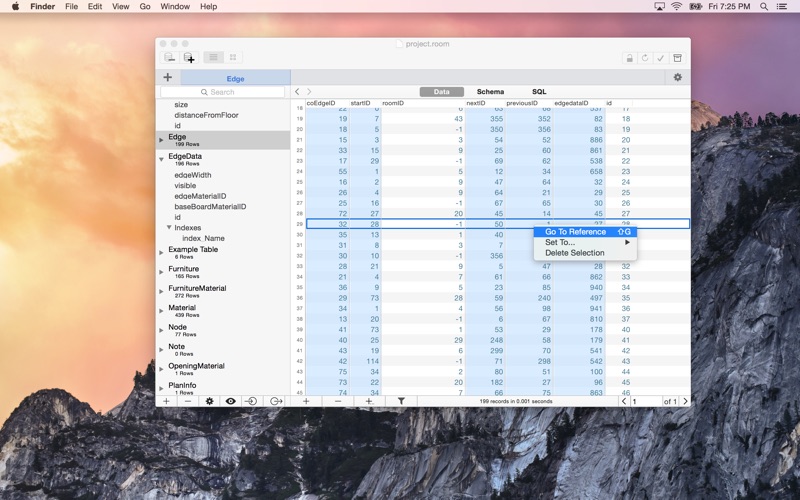Collapse the Indexes group

click(169, 228)
